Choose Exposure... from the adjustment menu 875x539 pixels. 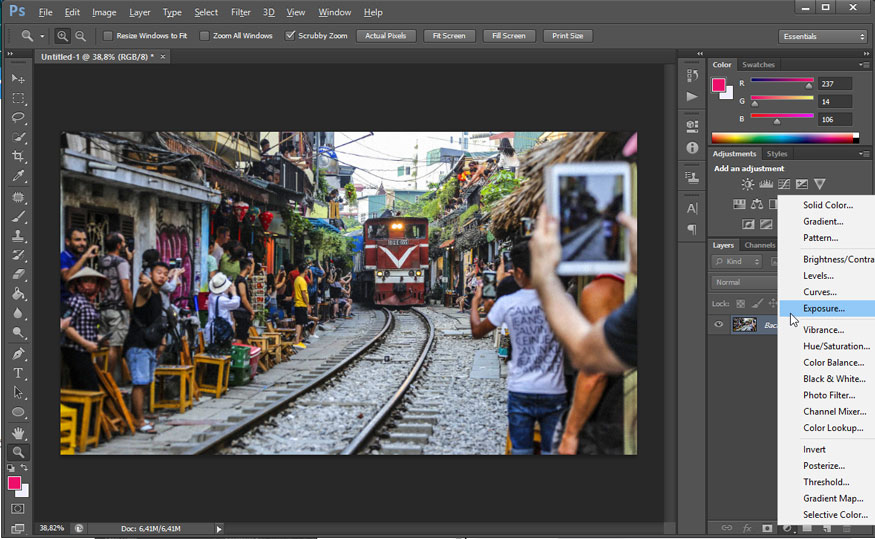[823, 308]
